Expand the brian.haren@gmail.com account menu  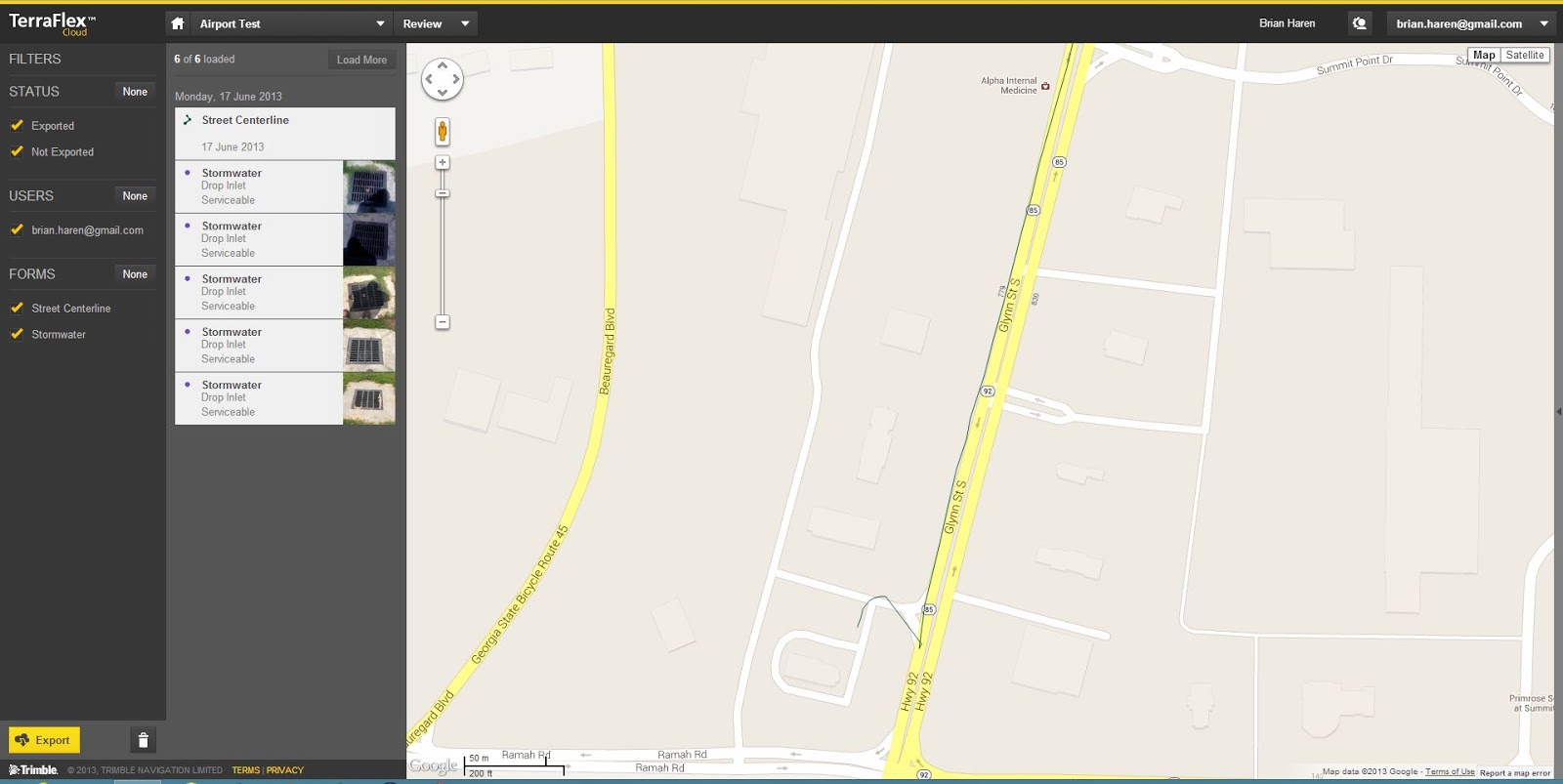pyautogui.click(x=1543, y=23)
